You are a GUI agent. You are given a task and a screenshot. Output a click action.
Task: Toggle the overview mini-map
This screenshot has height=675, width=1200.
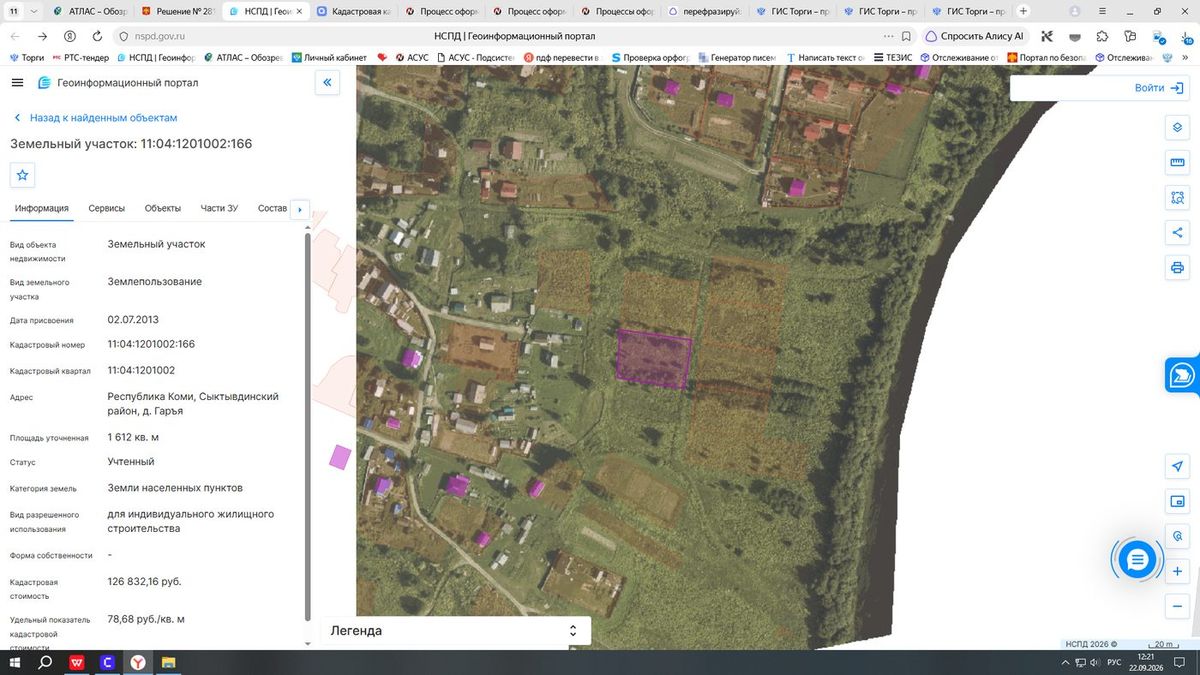tap(1177, 501)
